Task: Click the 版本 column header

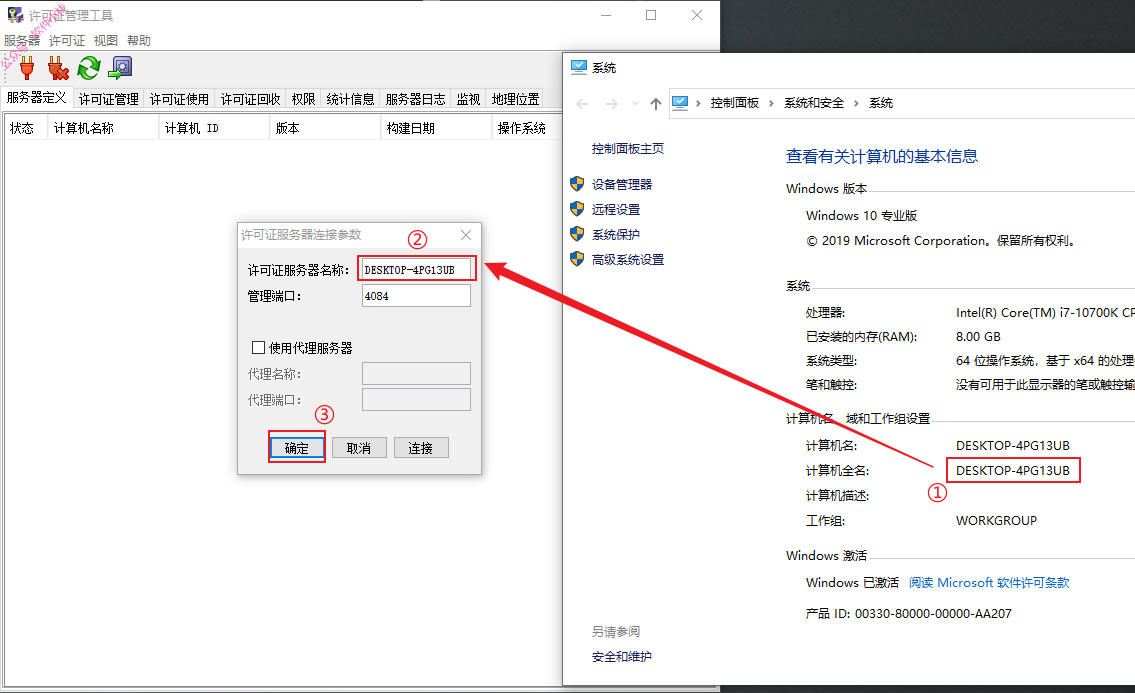Action: point(325,128)
